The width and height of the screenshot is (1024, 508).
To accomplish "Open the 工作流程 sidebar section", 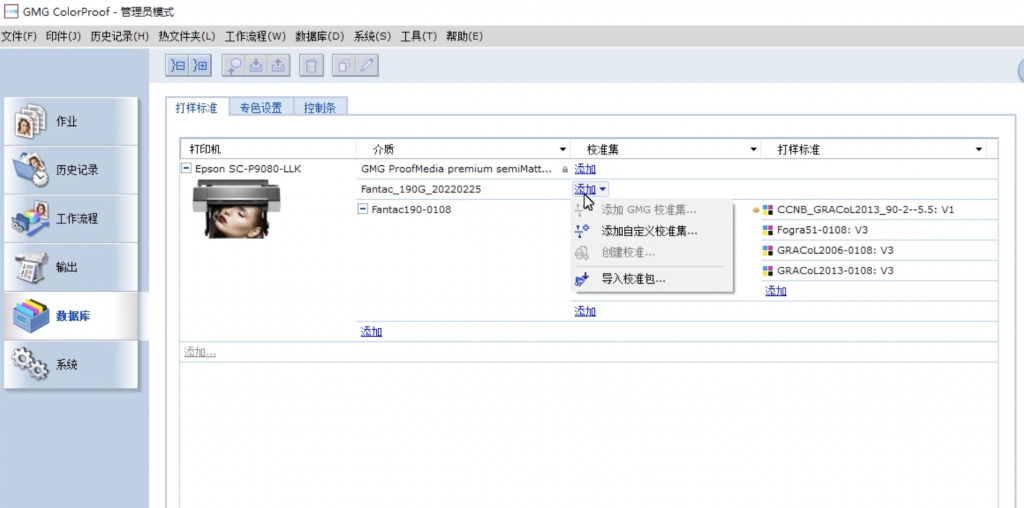I will (71, 219).
